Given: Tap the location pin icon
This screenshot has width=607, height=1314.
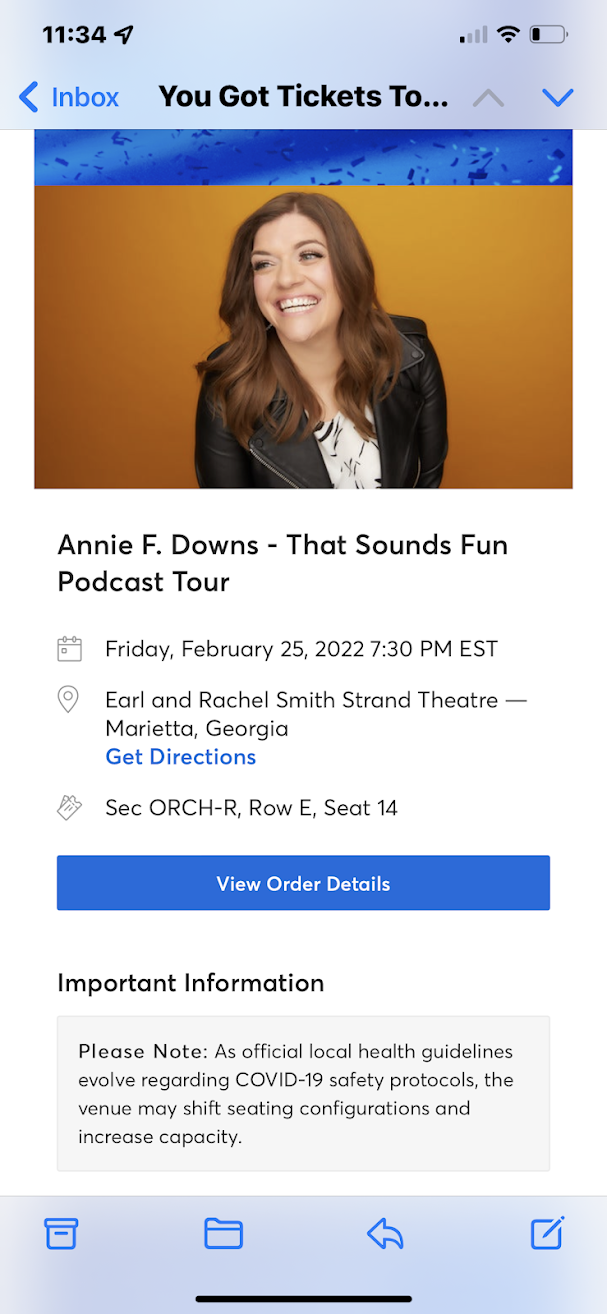Looking at the screenshot, I should (69, 699).
